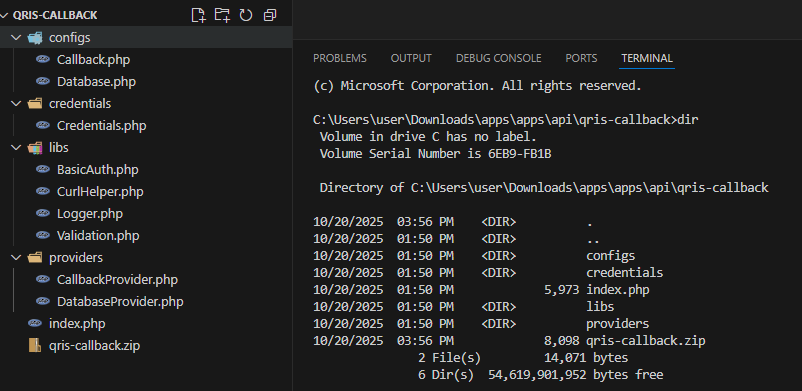Click the Microsoft Corporation copyright line
The image size is (802, 391).
(477, 86)
